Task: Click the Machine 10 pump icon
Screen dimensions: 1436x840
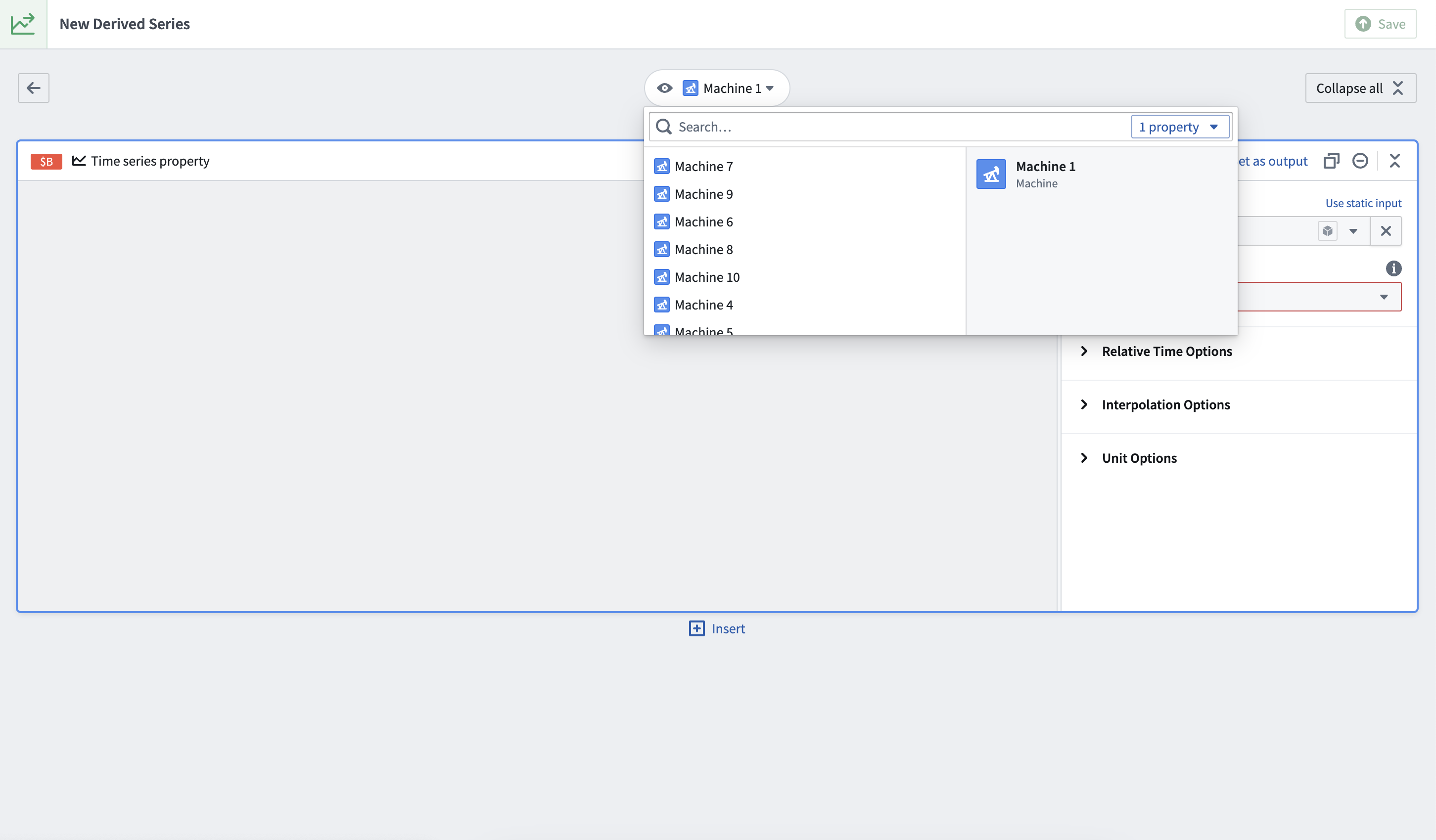Action: click(x=661, y=277)
